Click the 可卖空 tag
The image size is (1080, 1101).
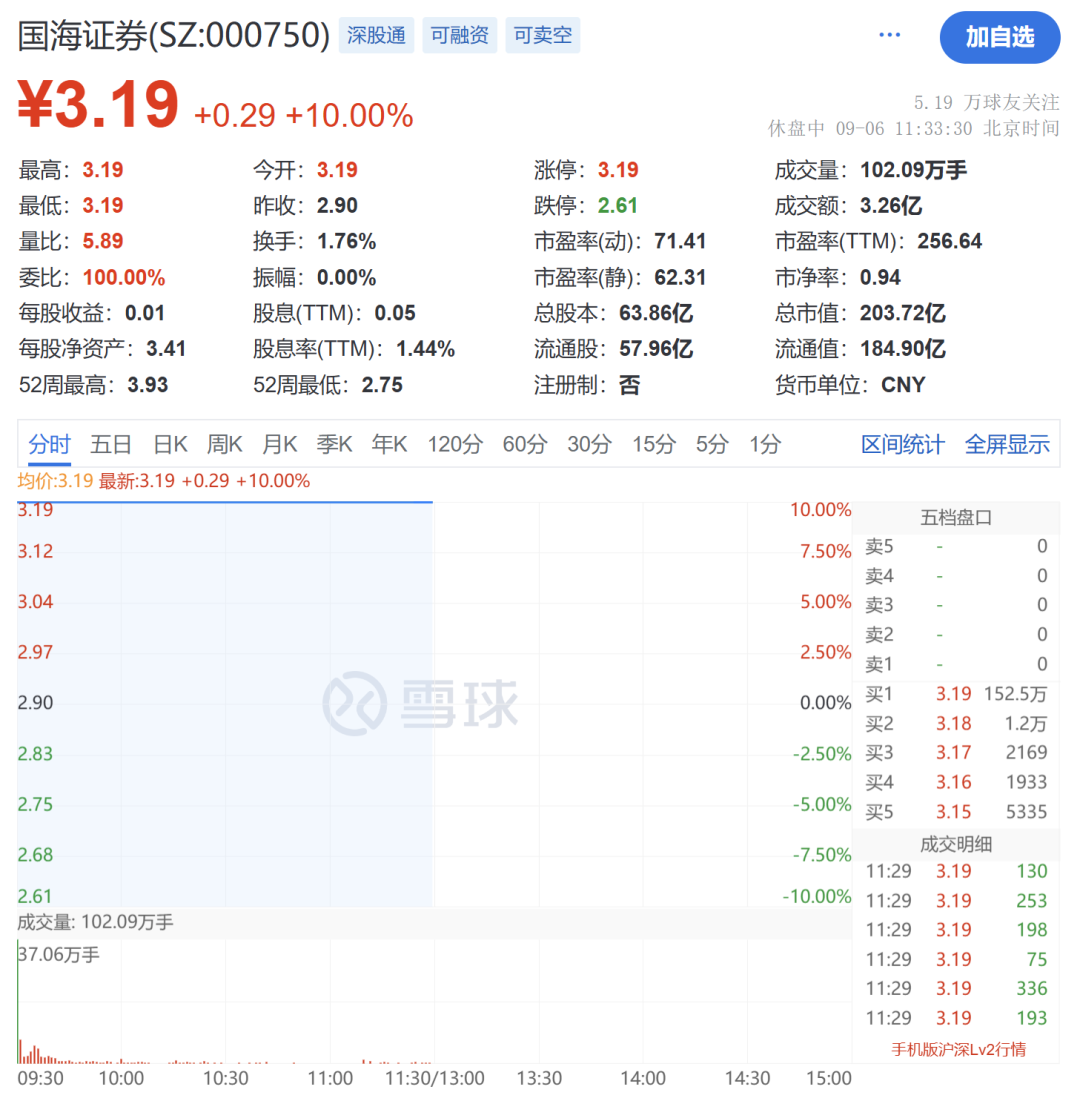coord(543,36)
